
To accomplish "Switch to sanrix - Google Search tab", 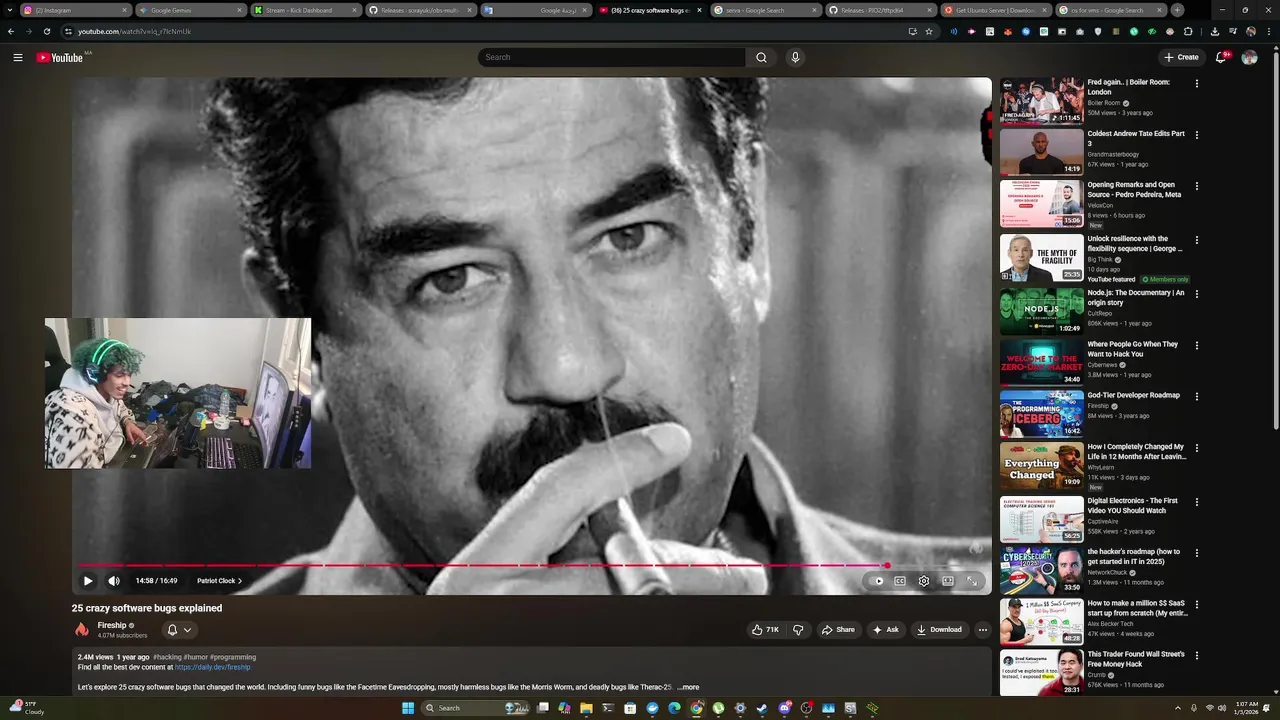I will pos(764,10).
